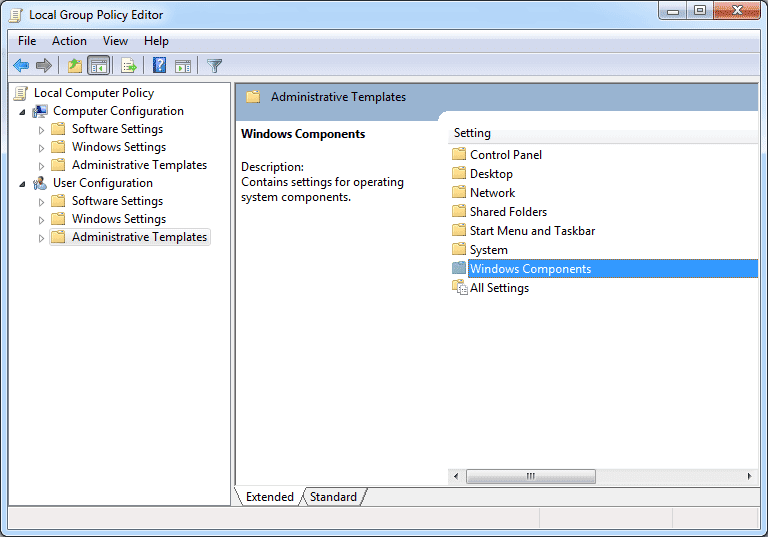Select Control Panel text in list
This screenshot has height=537, width=768.
(505, 155)
